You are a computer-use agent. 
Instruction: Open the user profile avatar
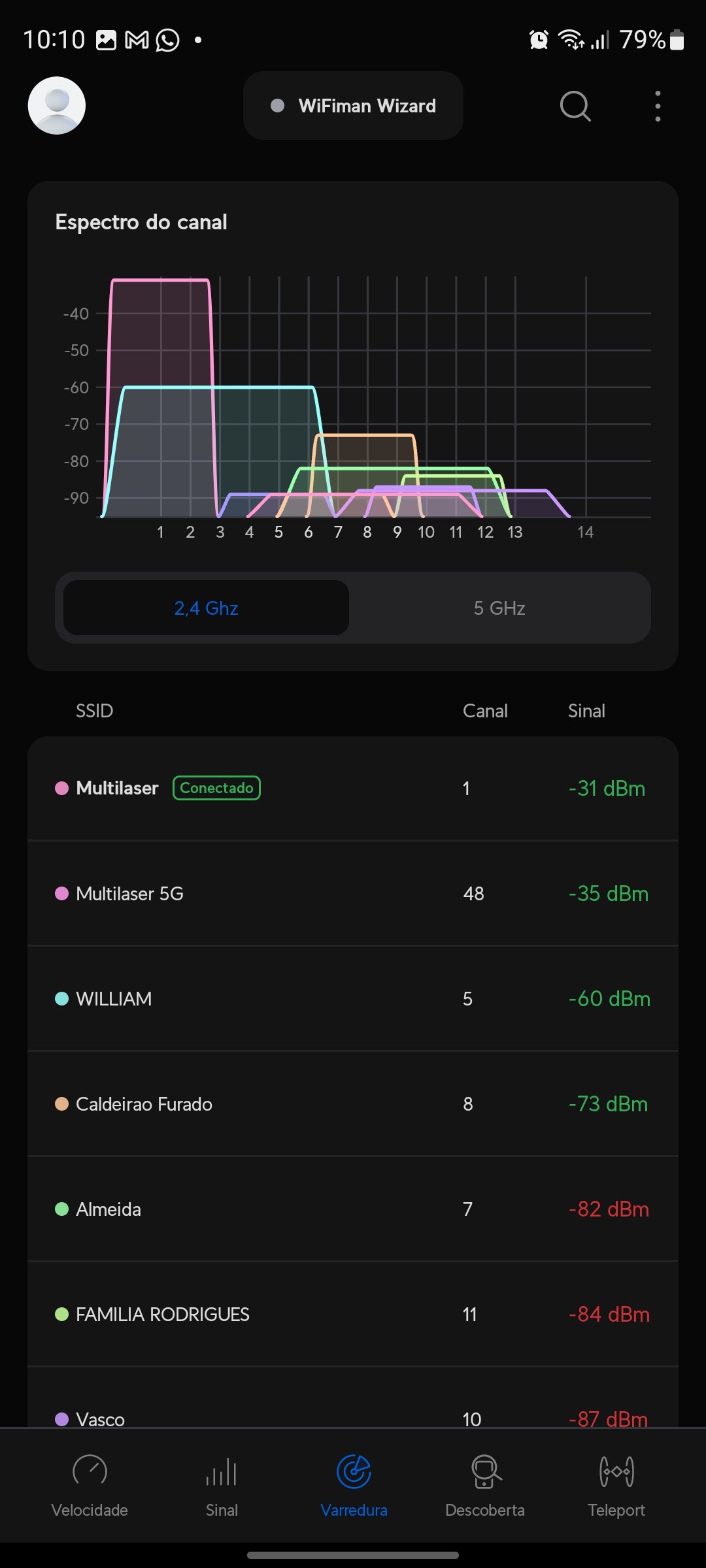(x=57, y=106)
